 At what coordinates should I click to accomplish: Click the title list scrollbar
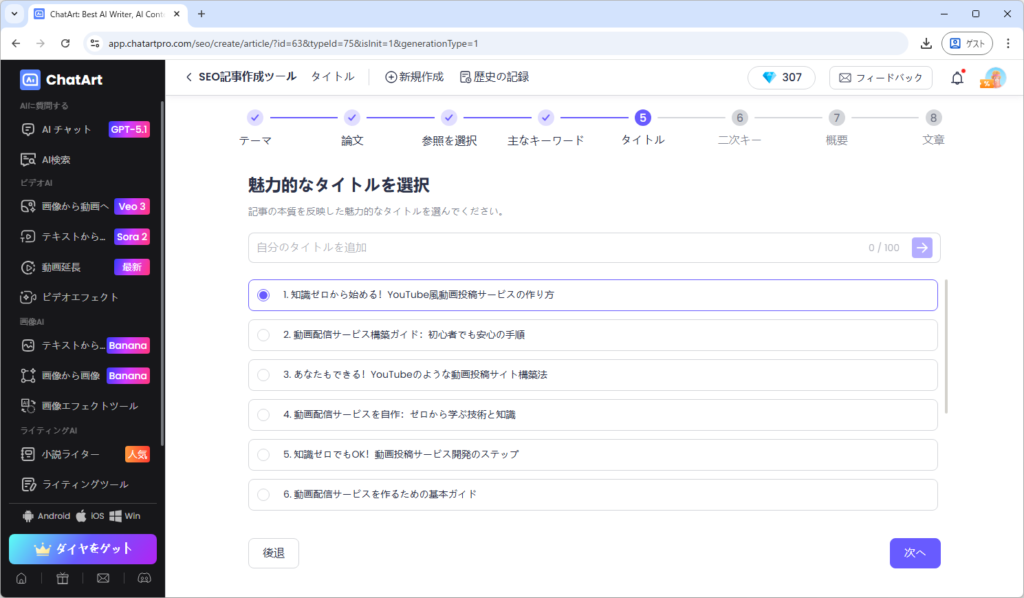pyautogui.click(x=947, y=345)
